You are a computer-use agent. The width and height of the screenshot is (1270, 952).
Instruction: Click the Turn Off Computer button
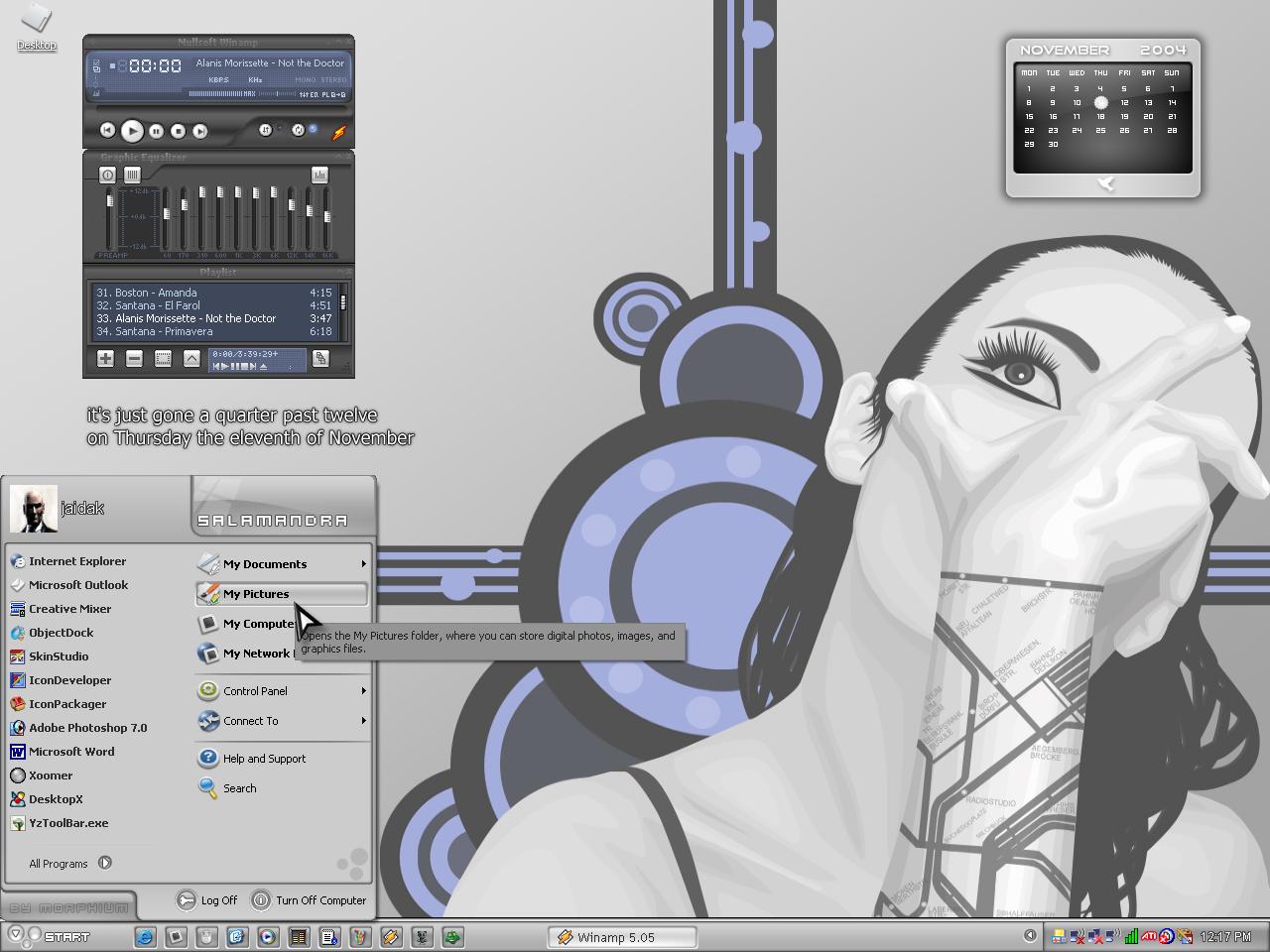tap(310, 900)
